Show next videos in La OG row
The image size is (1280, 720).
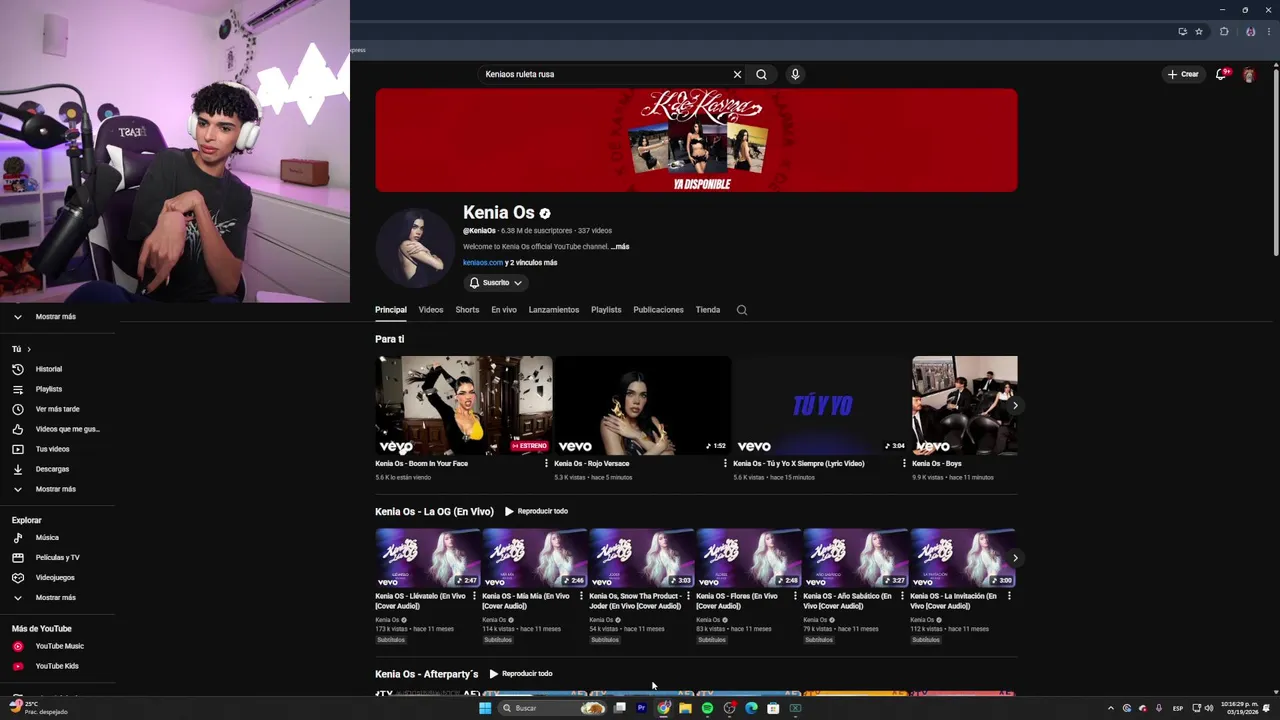click(1015, 558)
